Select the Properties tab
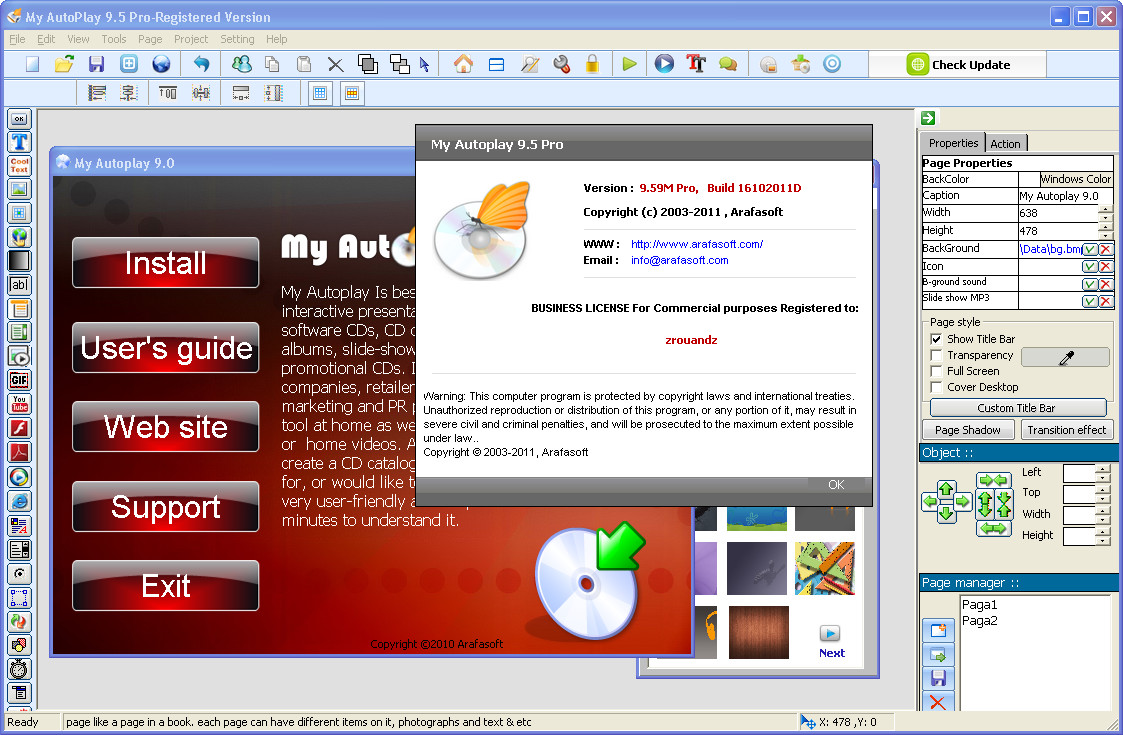The height and width of the screenshot is (735, 1123). [953, 143]
